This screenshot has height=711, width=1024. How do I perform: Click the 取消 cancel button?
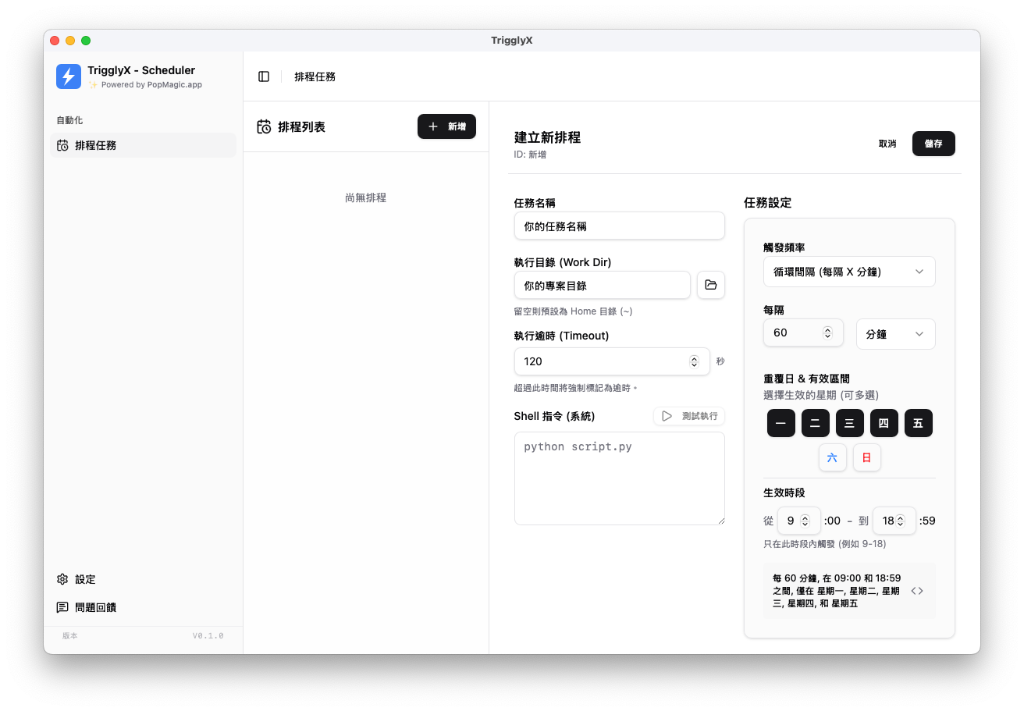(887, 144)
